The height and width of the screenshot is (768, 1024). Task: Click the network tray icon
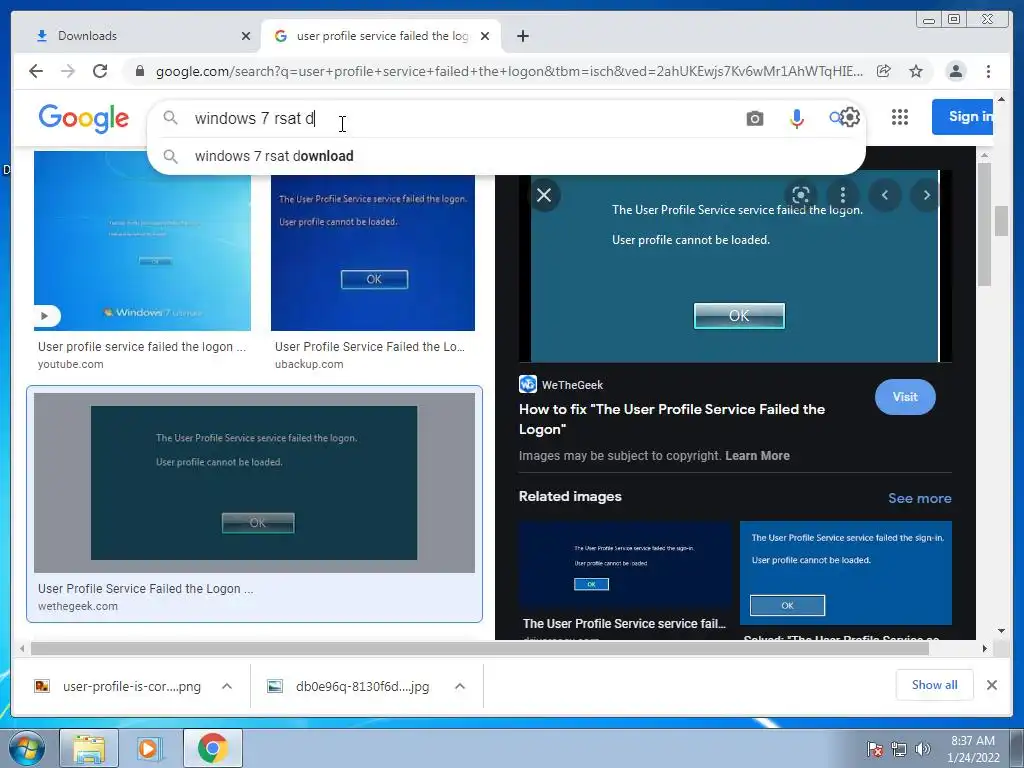click(x=899, y=749)
